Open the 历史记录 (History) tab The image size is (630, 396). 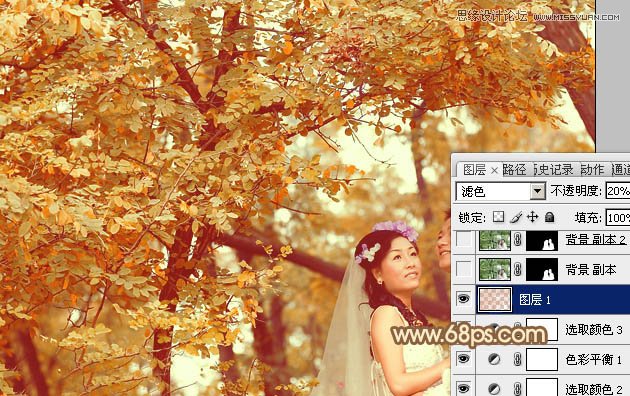554,170
